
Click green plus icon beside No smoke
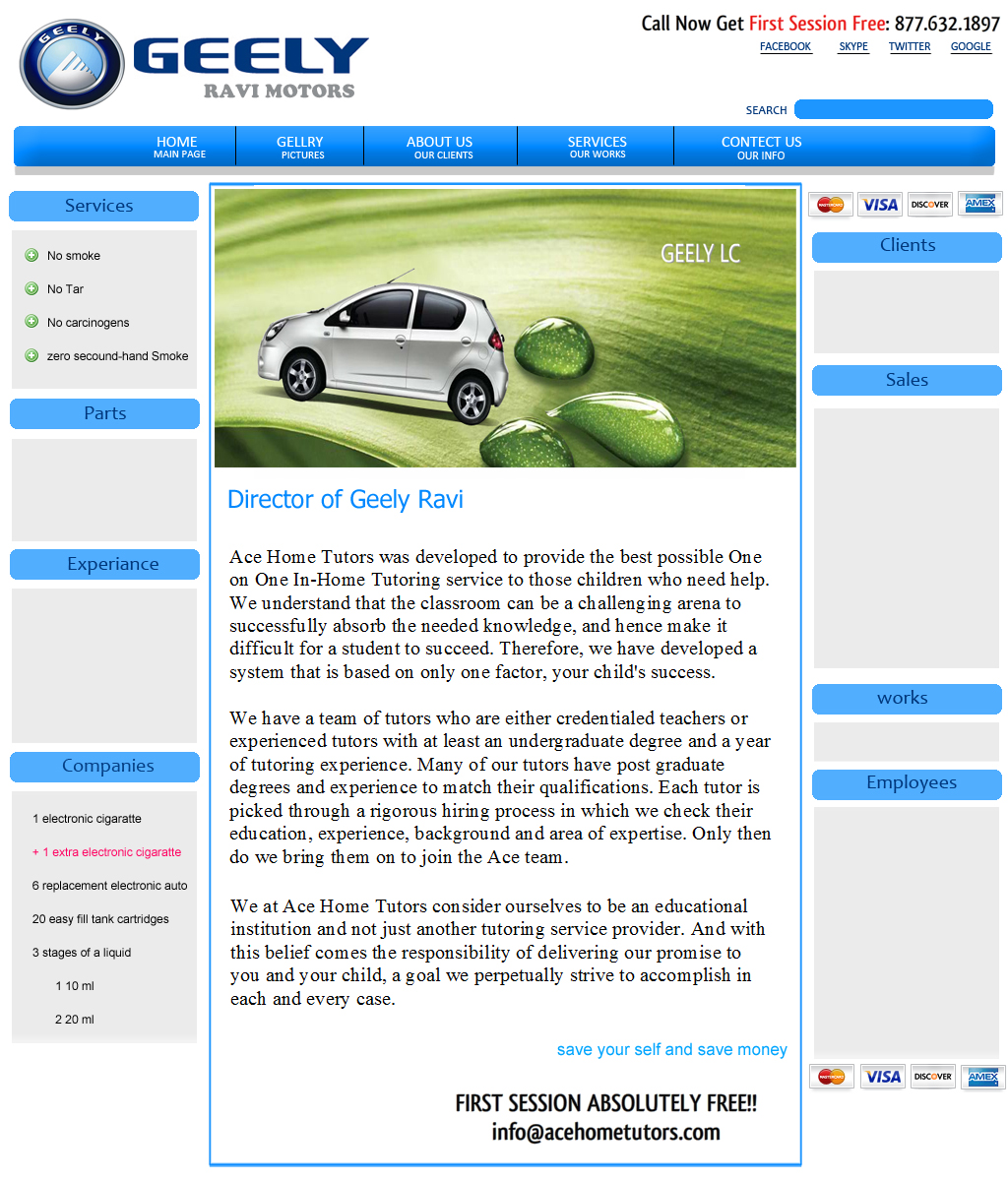tap(31, 256)
